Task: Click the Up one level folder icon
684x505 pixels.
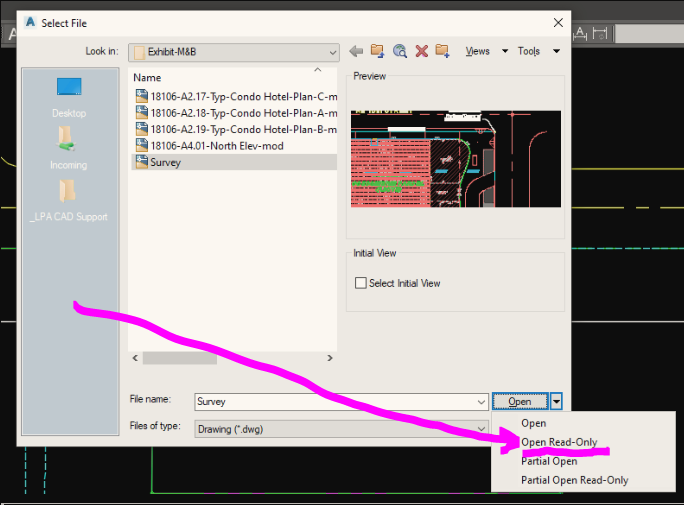Action: click(x=377, y=51)
